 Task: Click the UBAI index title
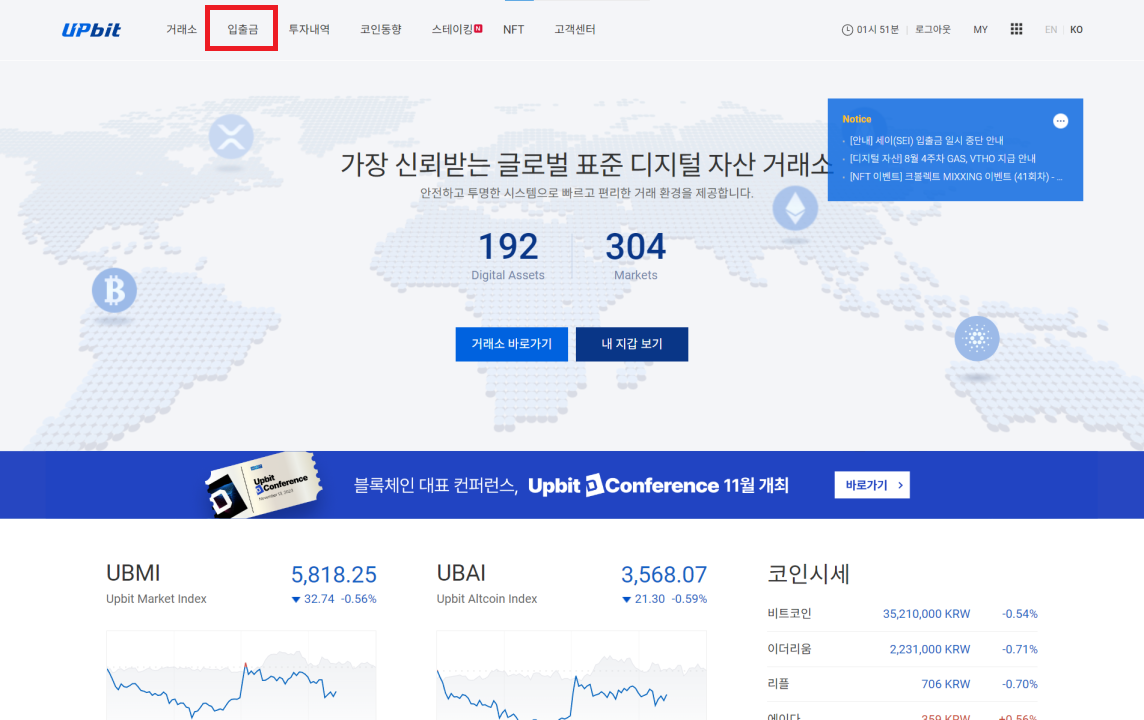[461, 573]
